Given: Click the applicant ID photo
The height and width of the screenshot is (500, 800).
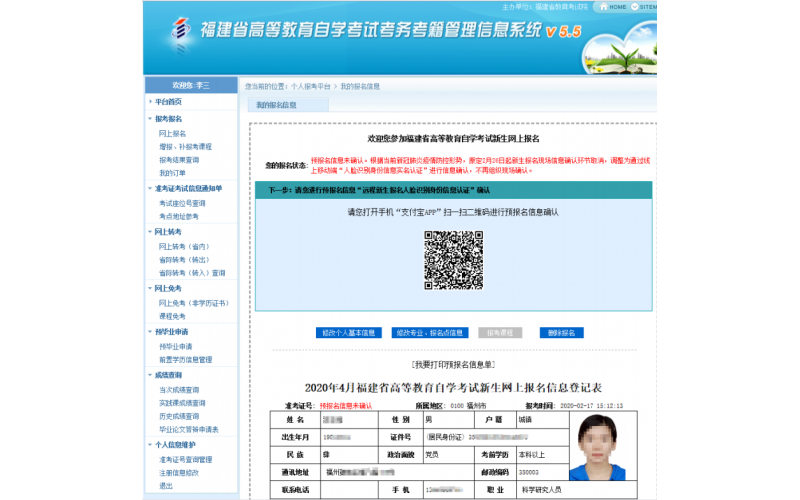Looking at the screenshot, I should (597, 447).
